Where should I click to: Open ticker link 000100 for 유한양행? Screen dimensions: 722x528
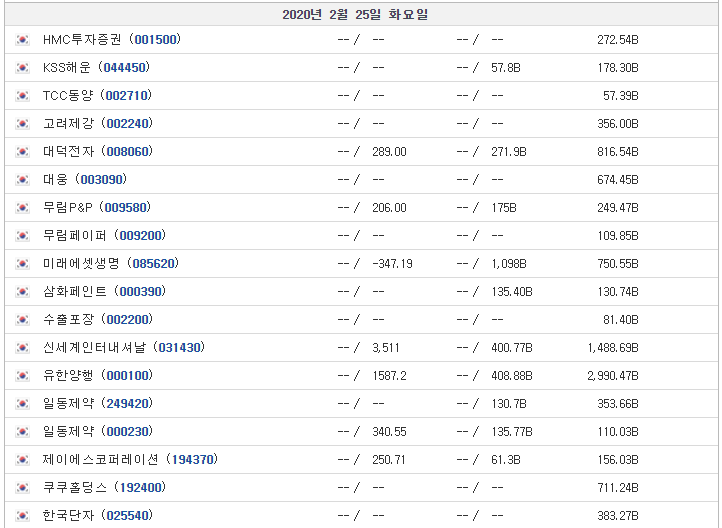click(128, 376)
